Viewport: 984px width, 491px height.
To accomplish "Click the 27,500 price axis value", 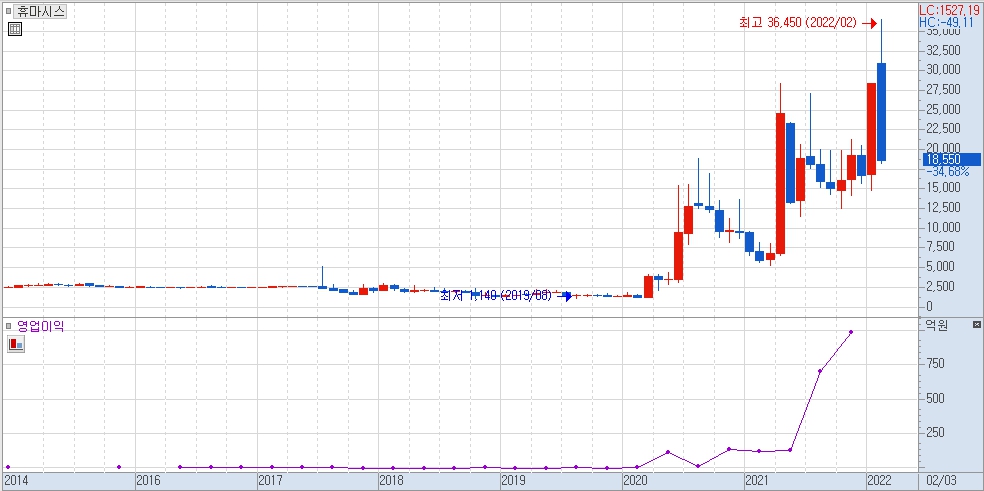I will (943, 90).
